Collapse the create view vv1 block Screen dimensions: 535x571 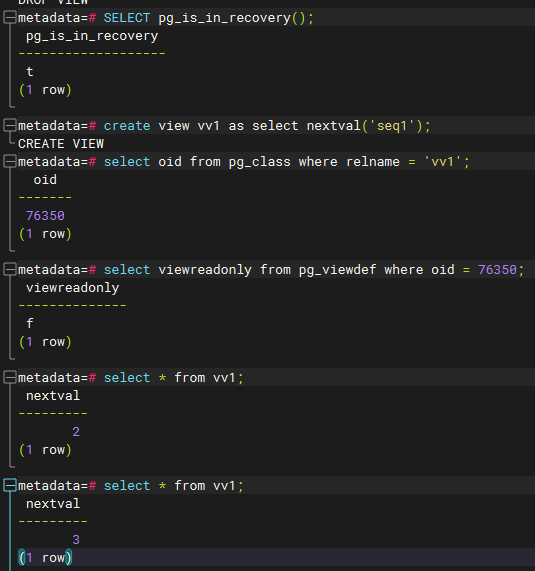9,126
